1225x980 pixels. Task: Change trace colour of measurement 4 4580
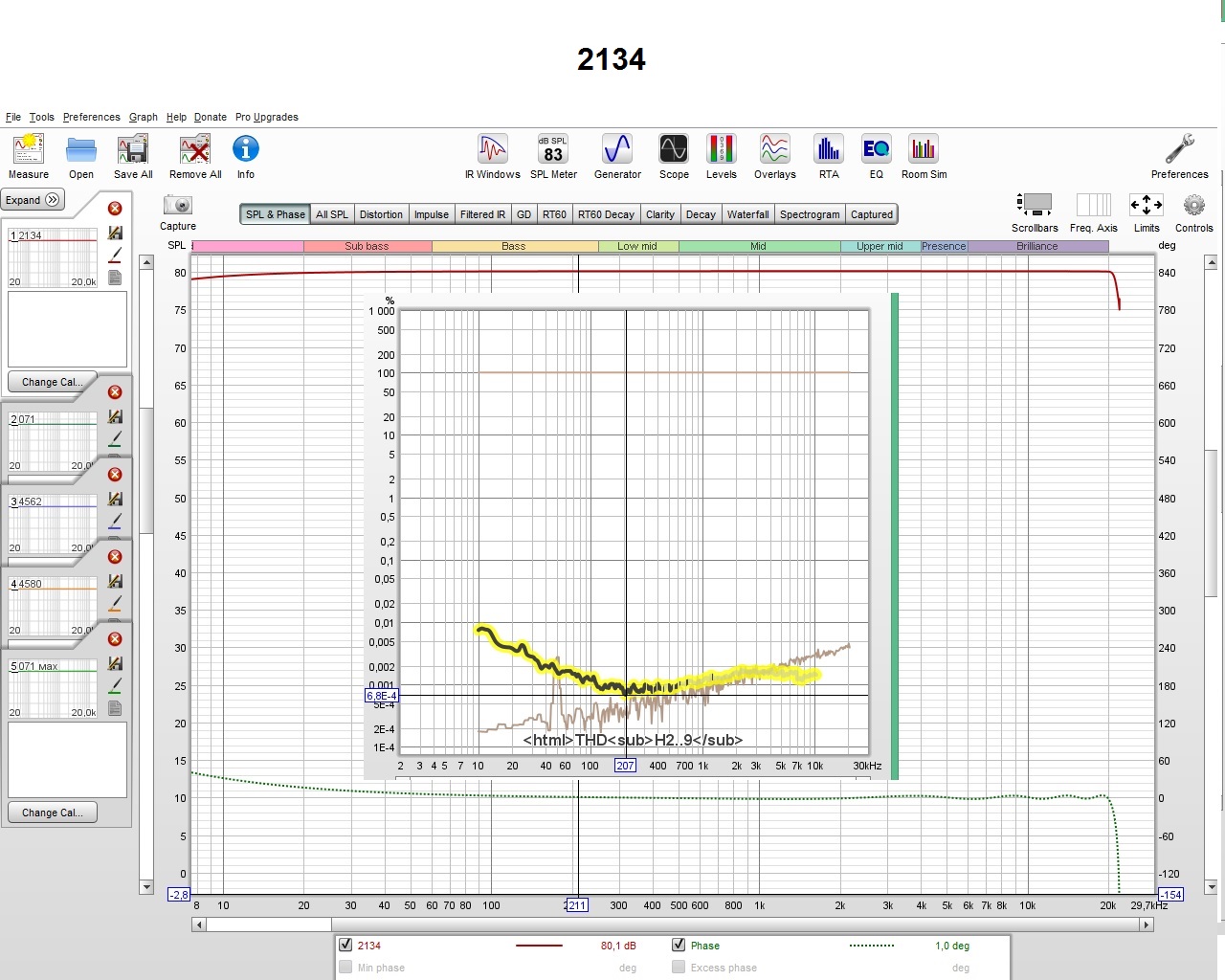pos(115,604)
